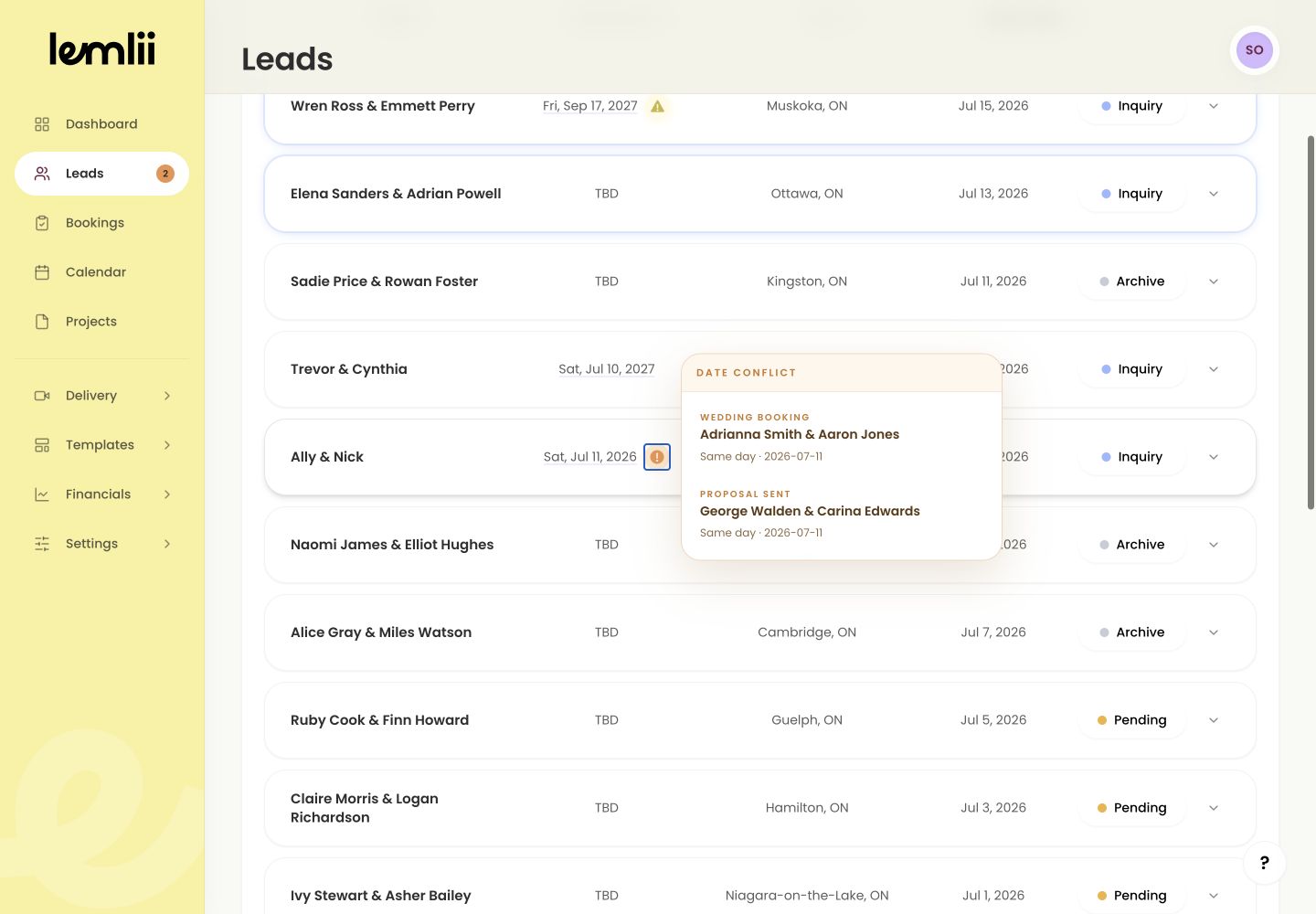
Task: Expand the Ruby Cook & Finn Howard row chevron
Action: tap(1214, 720)
